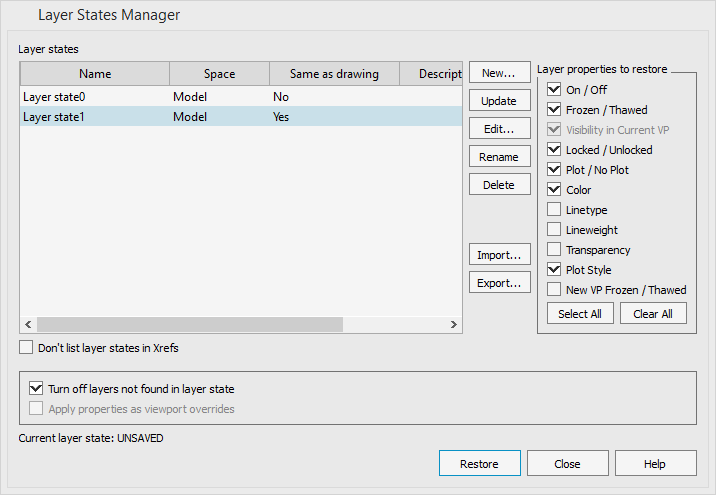Click the Same as drawing column header

[333, 74]
